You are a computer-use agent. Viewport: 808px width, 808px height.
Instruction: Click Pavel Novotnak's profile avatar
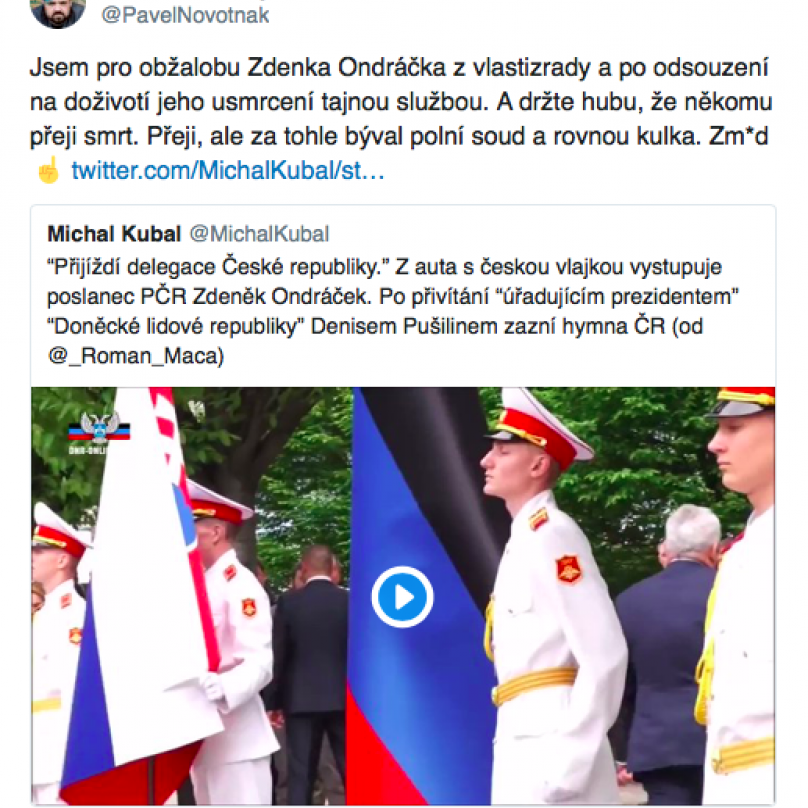coord(58,11)
